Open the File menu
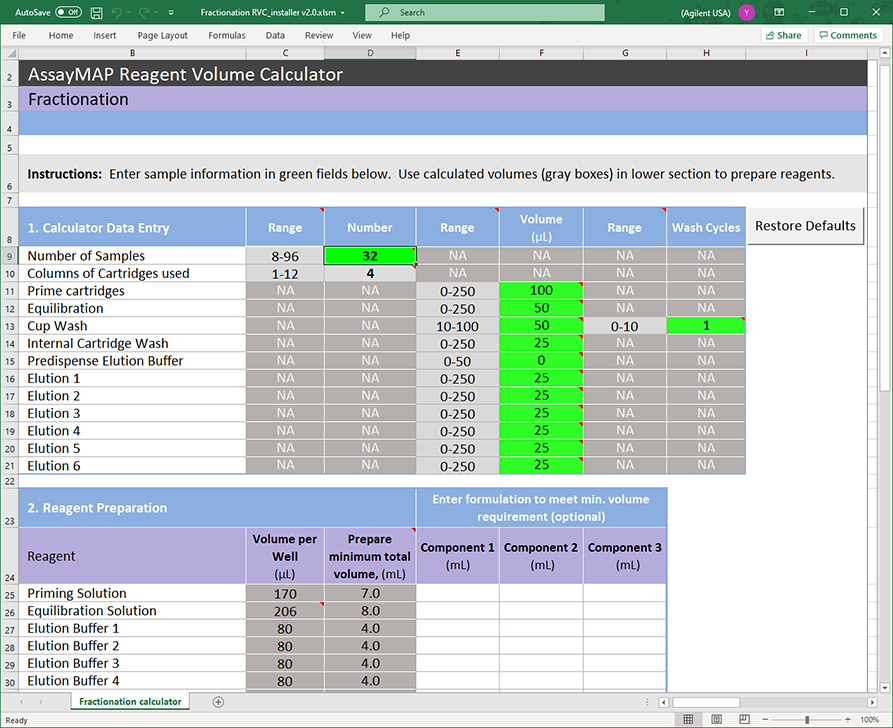 [x=19, y=35]
